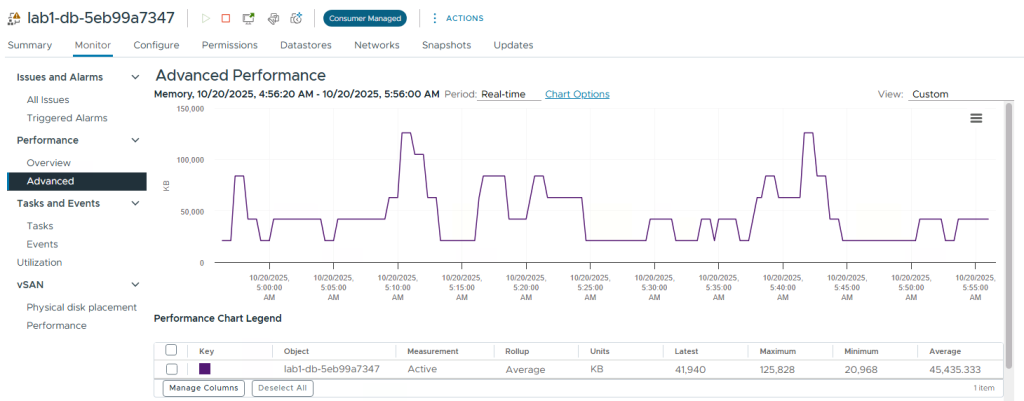
Task: Click the Take Snapshot toolbar icon
Action: (297, 18)
